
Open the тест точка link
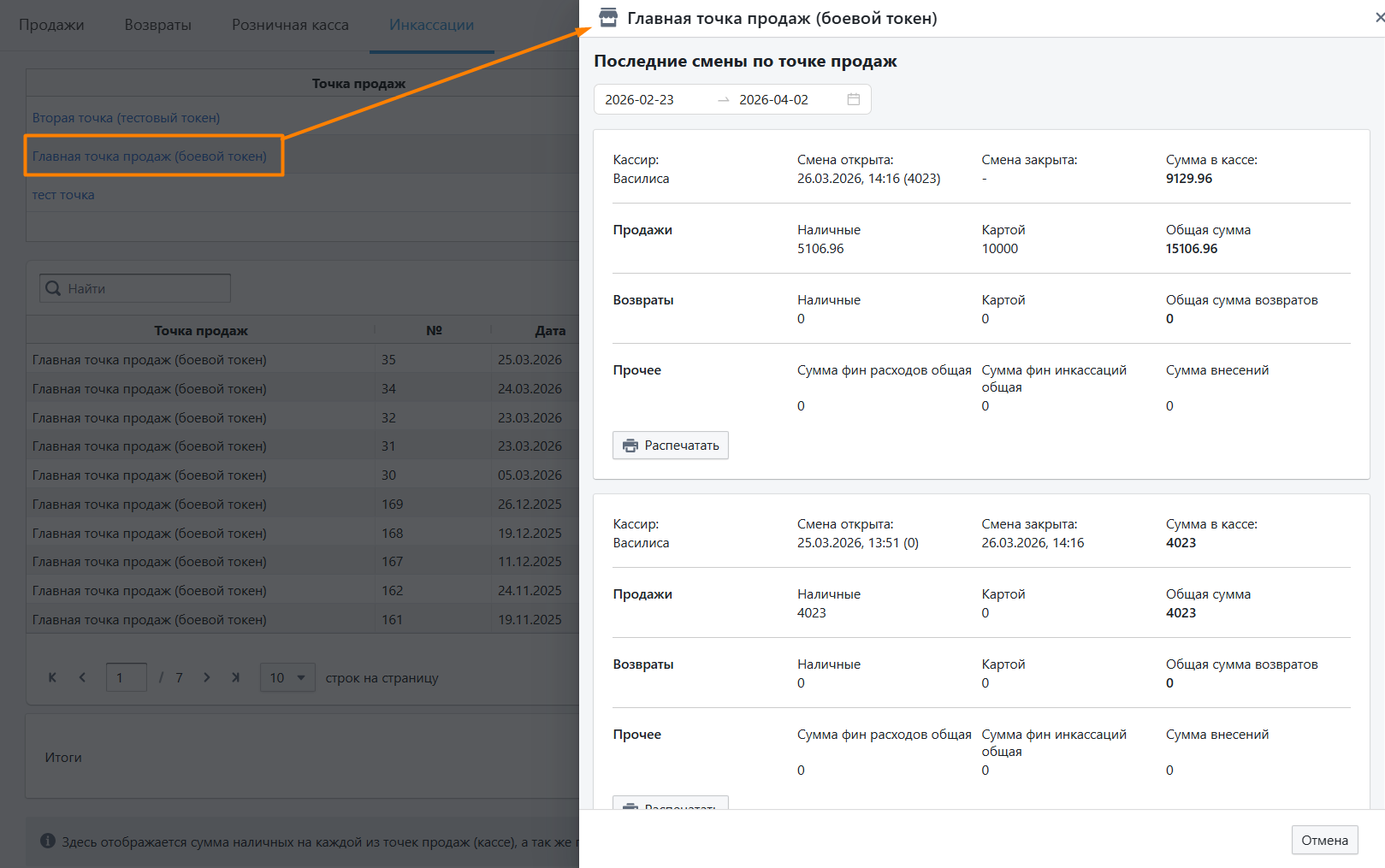(x=63, y=195)
